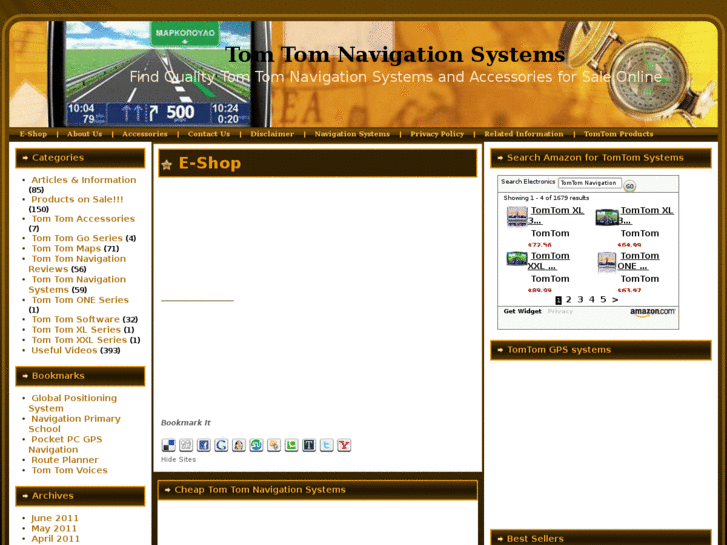
Task: Click Hide Sites under bookmark icons
Action: (179, 460)
